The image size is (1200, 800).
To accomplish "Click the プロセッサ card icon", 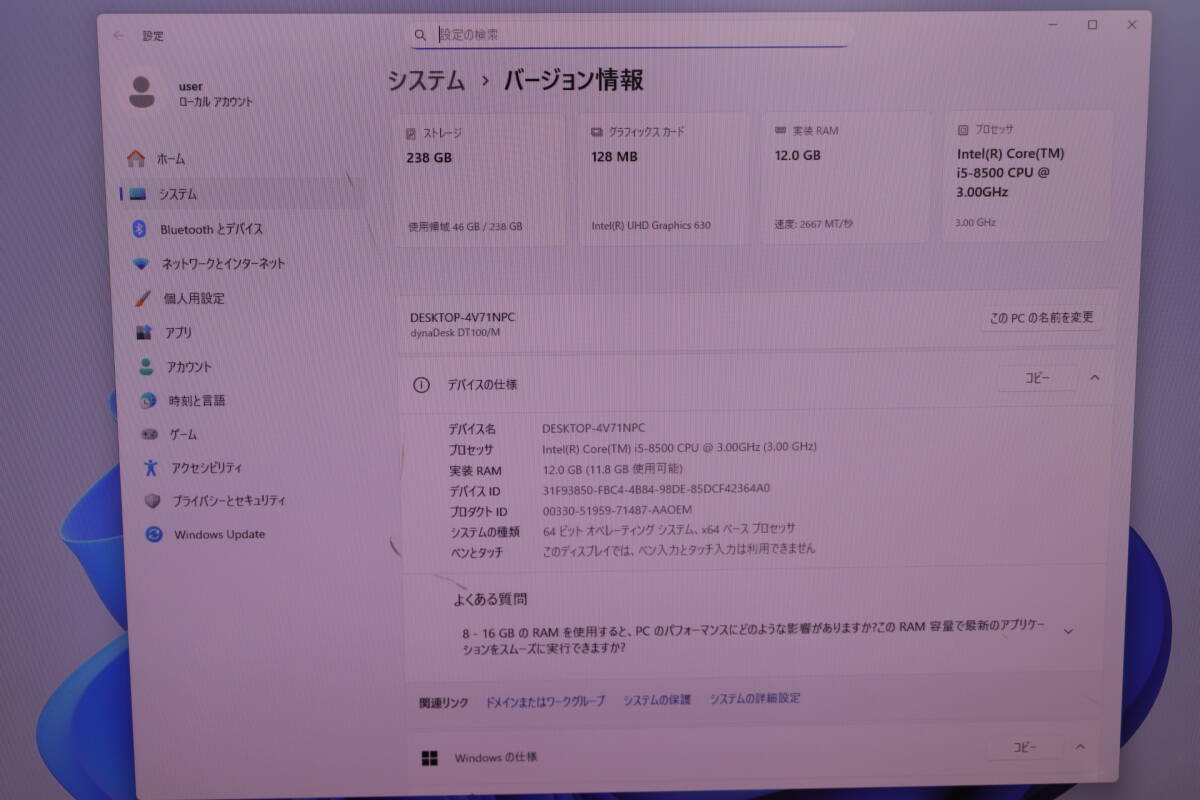I will tap(962, 130).
